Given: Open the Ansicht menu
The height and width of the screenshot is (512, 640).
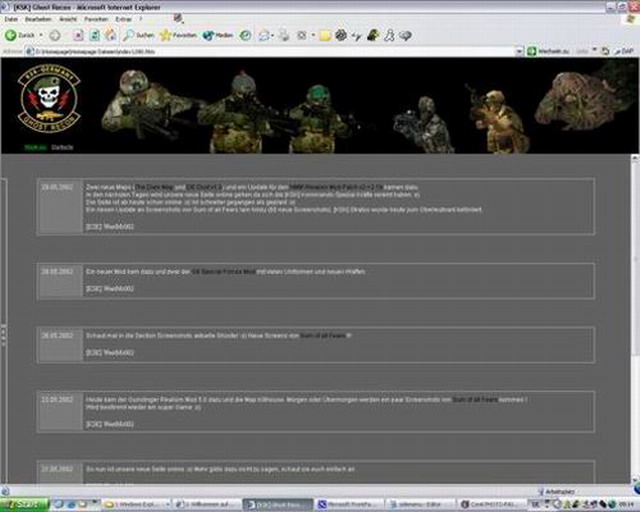Looking at the screenshot, I should pos(68,20).
